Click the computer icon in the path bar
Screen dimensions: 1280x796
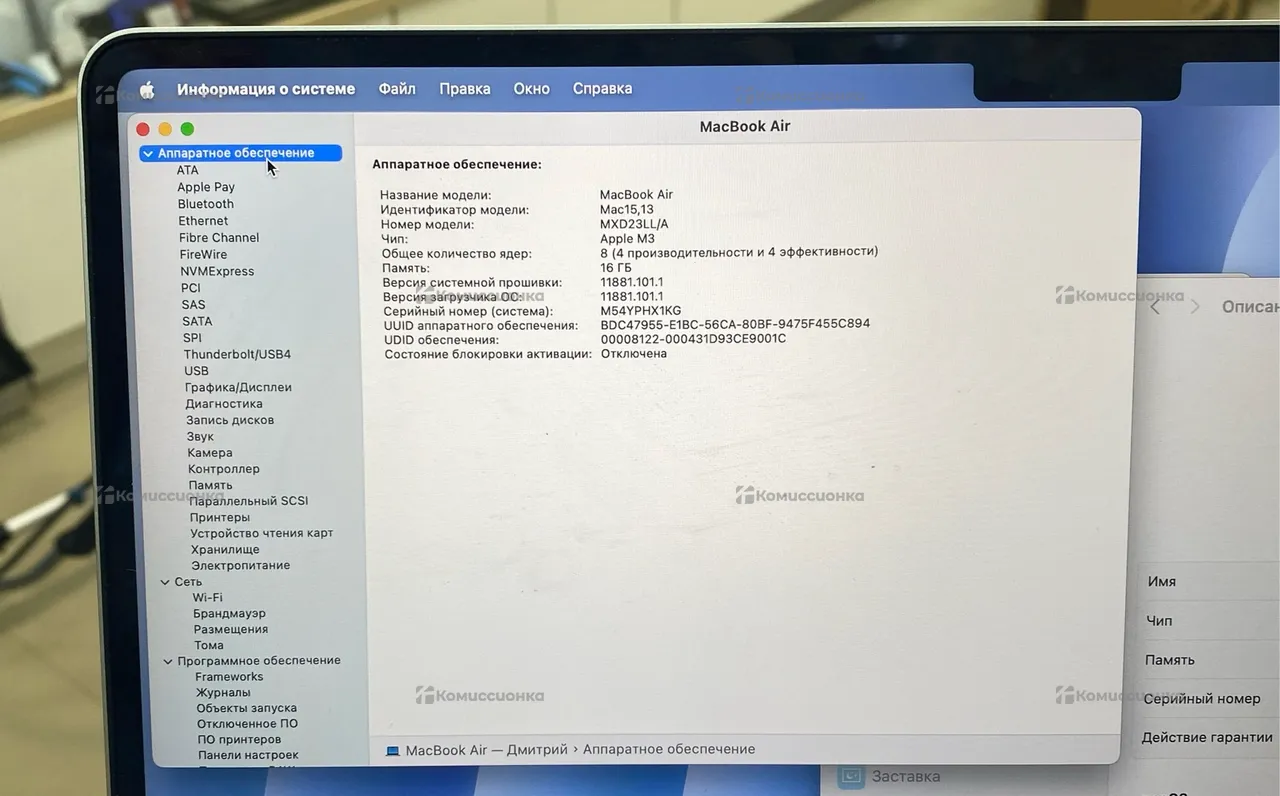point(393,750)
